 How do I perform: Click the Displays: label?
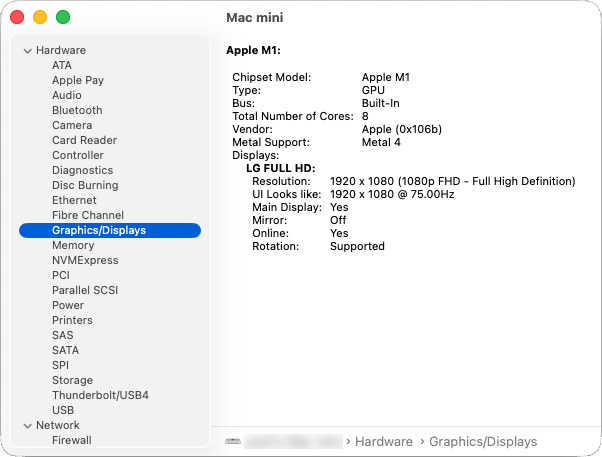(x=256, y=156)
